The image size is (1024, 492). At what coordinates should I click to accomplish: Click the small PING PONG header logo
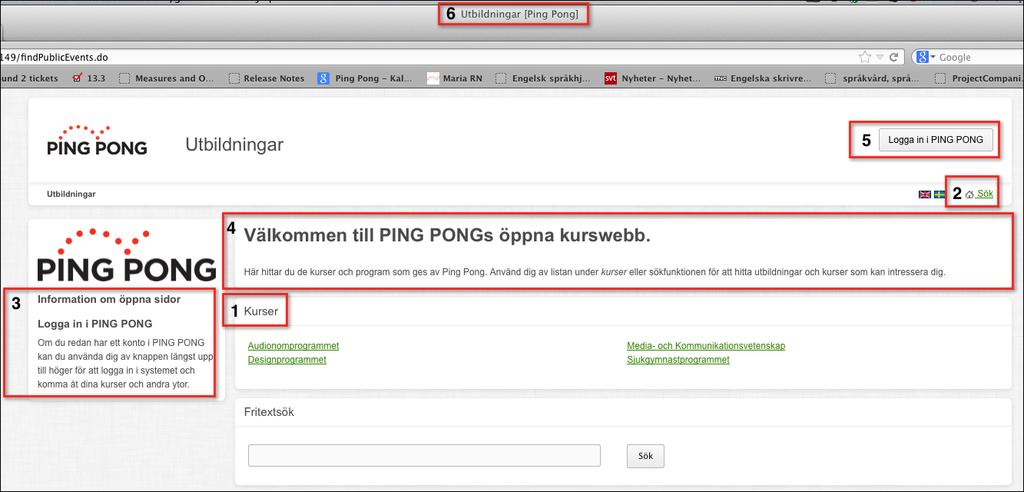pyautogui.click(x=97, y=139)
